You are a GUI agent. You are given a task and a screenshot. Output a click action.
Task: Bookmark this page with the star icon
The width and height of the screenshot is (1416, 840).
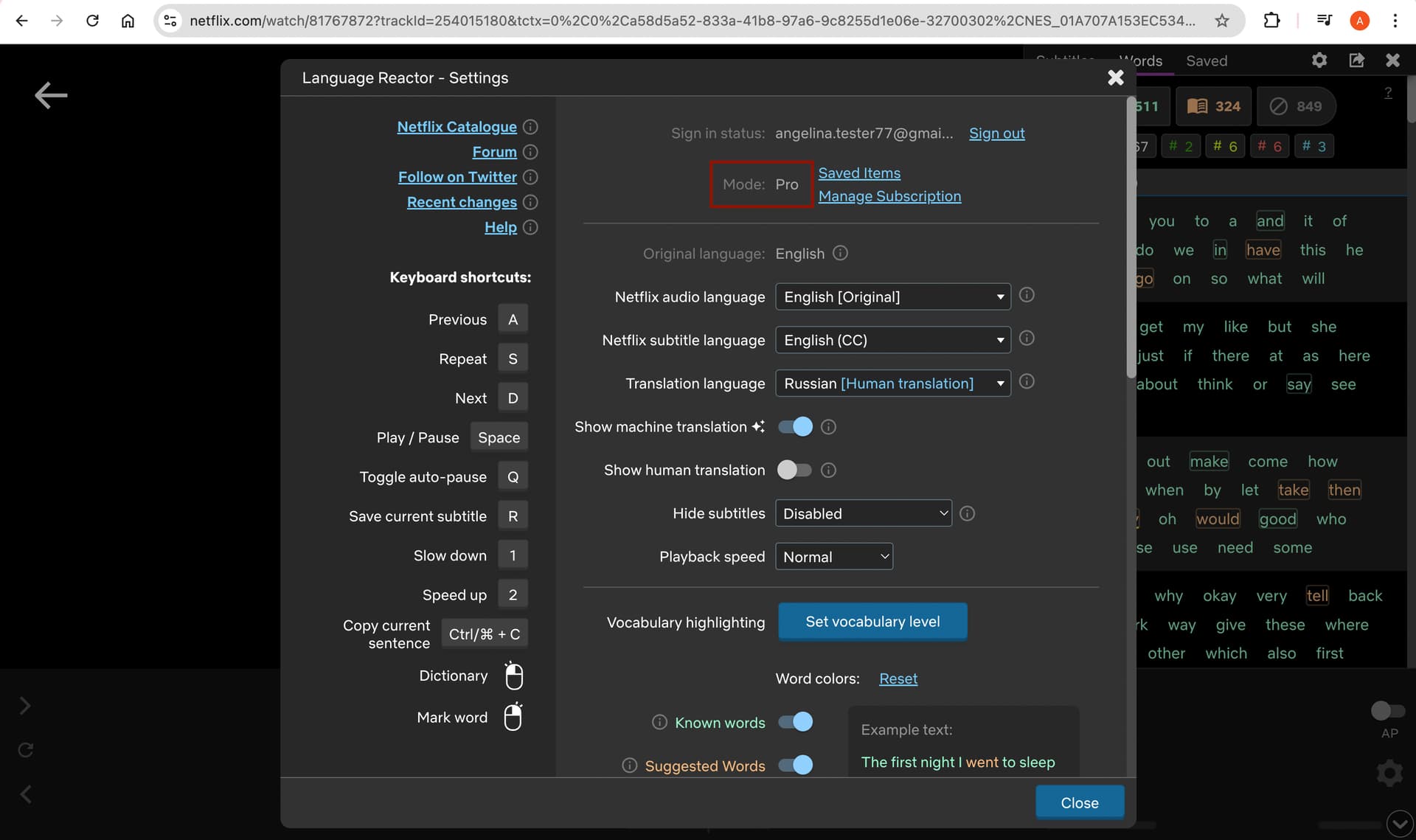1222,21
